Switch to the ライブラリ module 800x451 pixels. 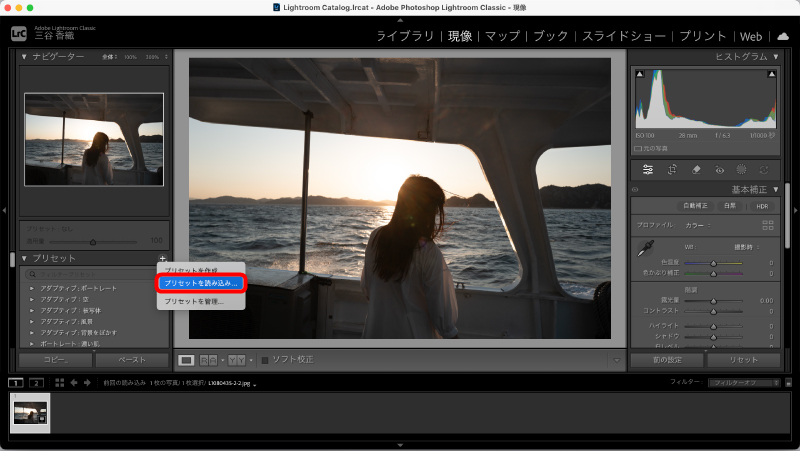coord(405,36)
